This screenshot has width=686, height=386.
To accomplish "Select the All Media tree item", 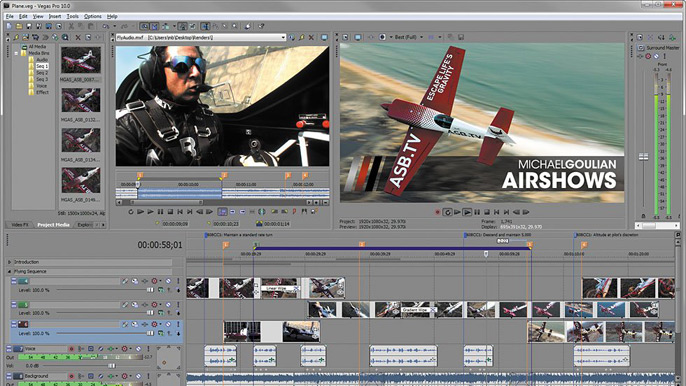I will coord(37,46).
